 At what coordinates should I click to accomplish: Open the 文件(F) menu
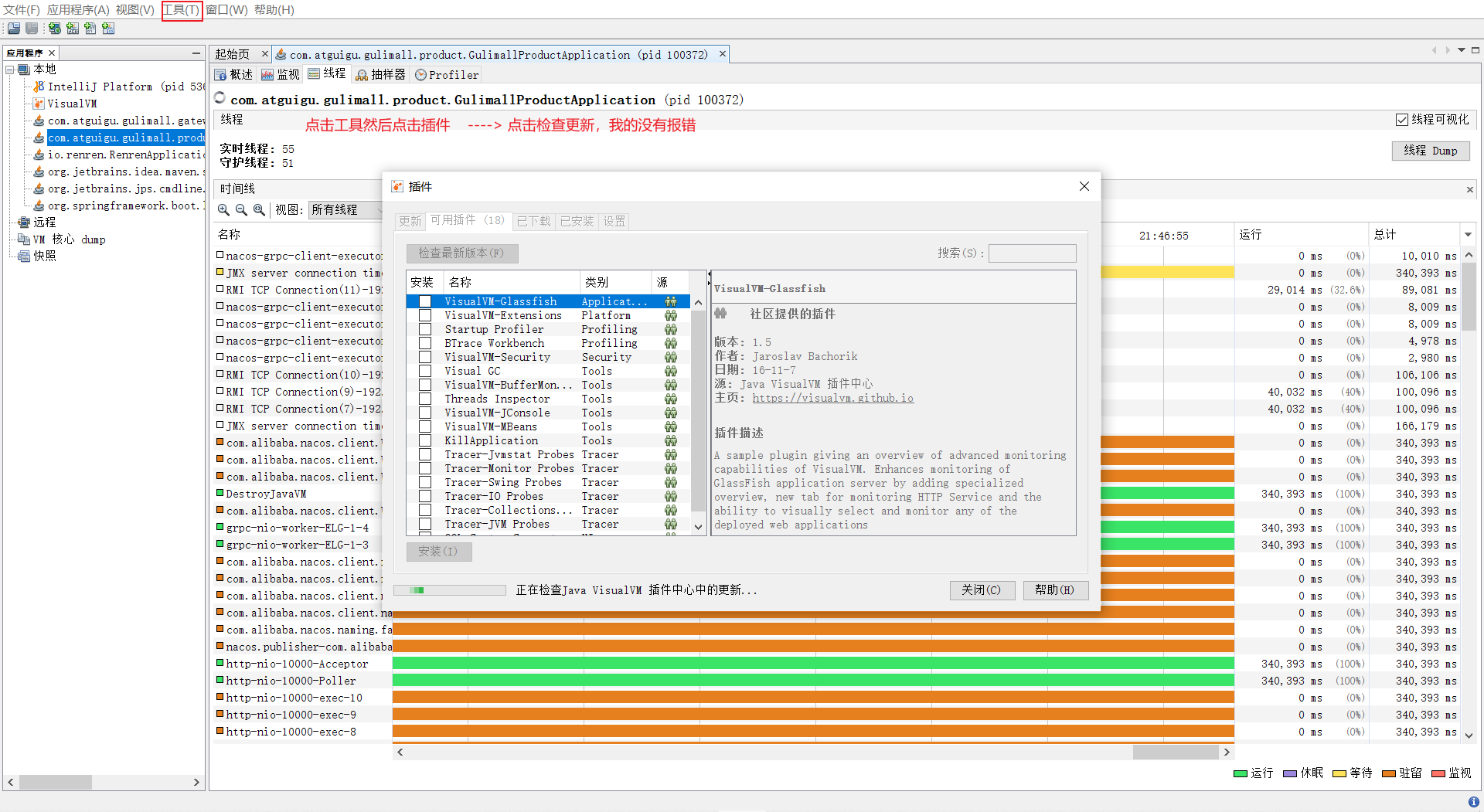[22, 10]
